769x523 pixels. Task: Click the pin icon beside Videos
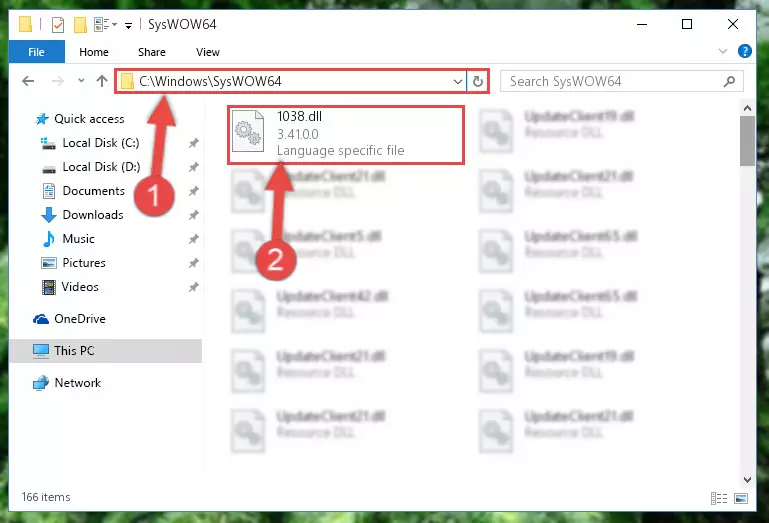(194, 287)
